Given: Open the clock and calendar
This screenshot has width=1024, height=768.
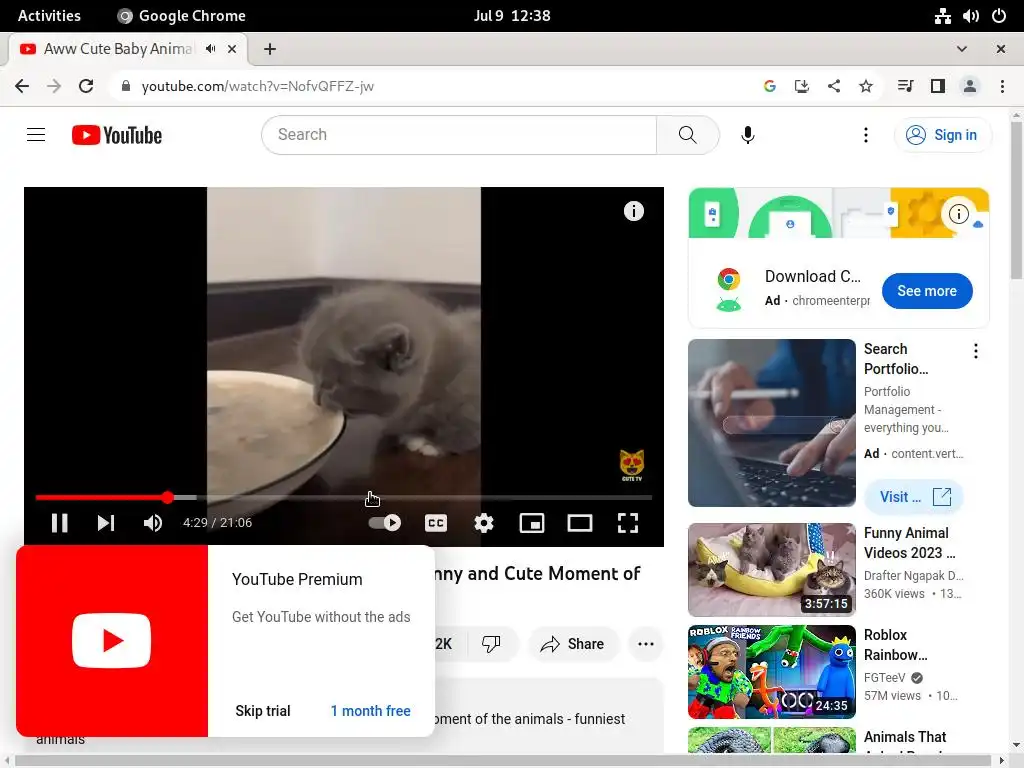Looking at the screenshot, I should [512, 16].
